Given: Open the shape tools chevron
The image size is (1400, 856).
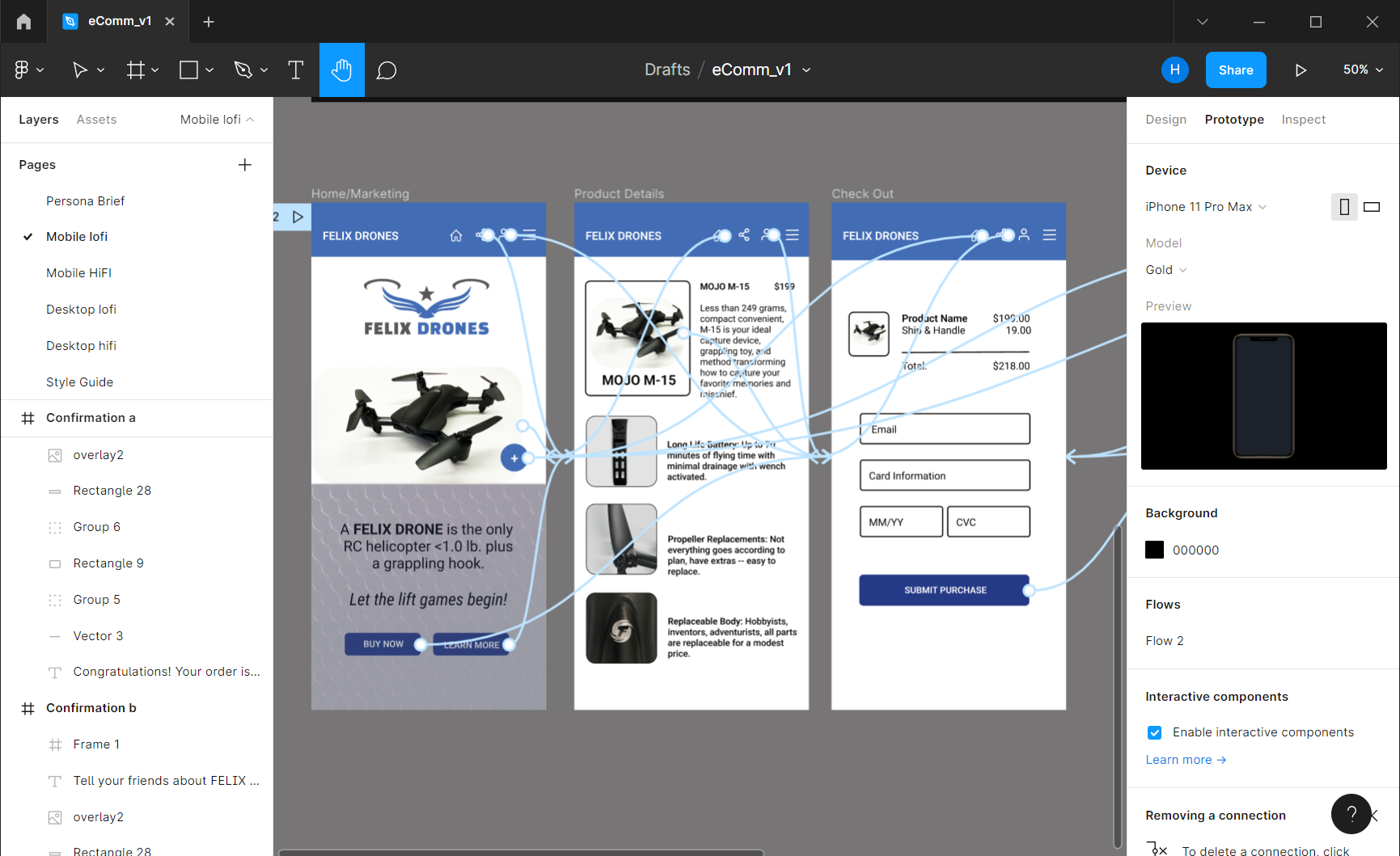Looking at the screenshot, I should pos(209,70).
